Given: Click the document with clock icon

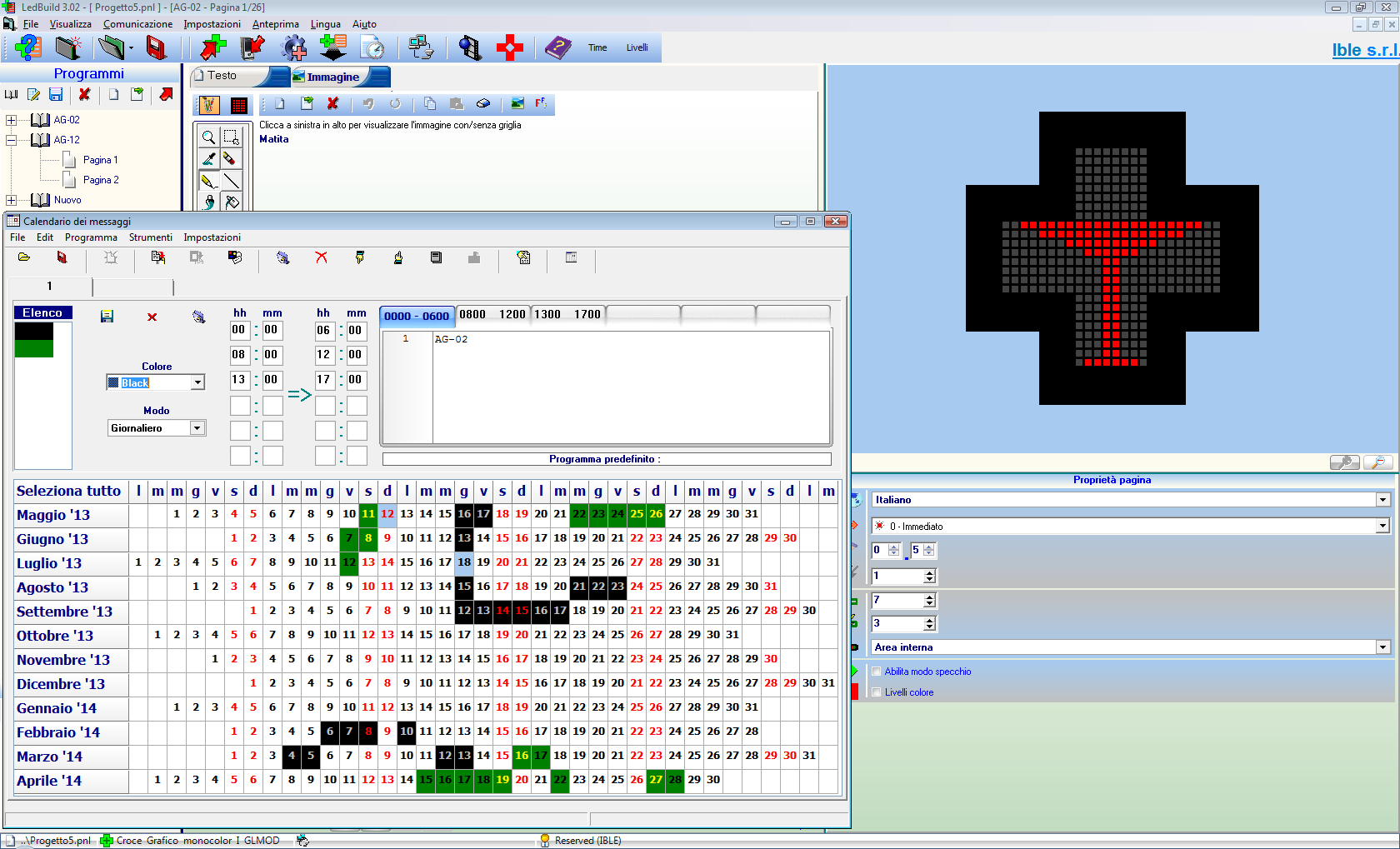Looking at the screenshot, I should click(x=372, y=47).
